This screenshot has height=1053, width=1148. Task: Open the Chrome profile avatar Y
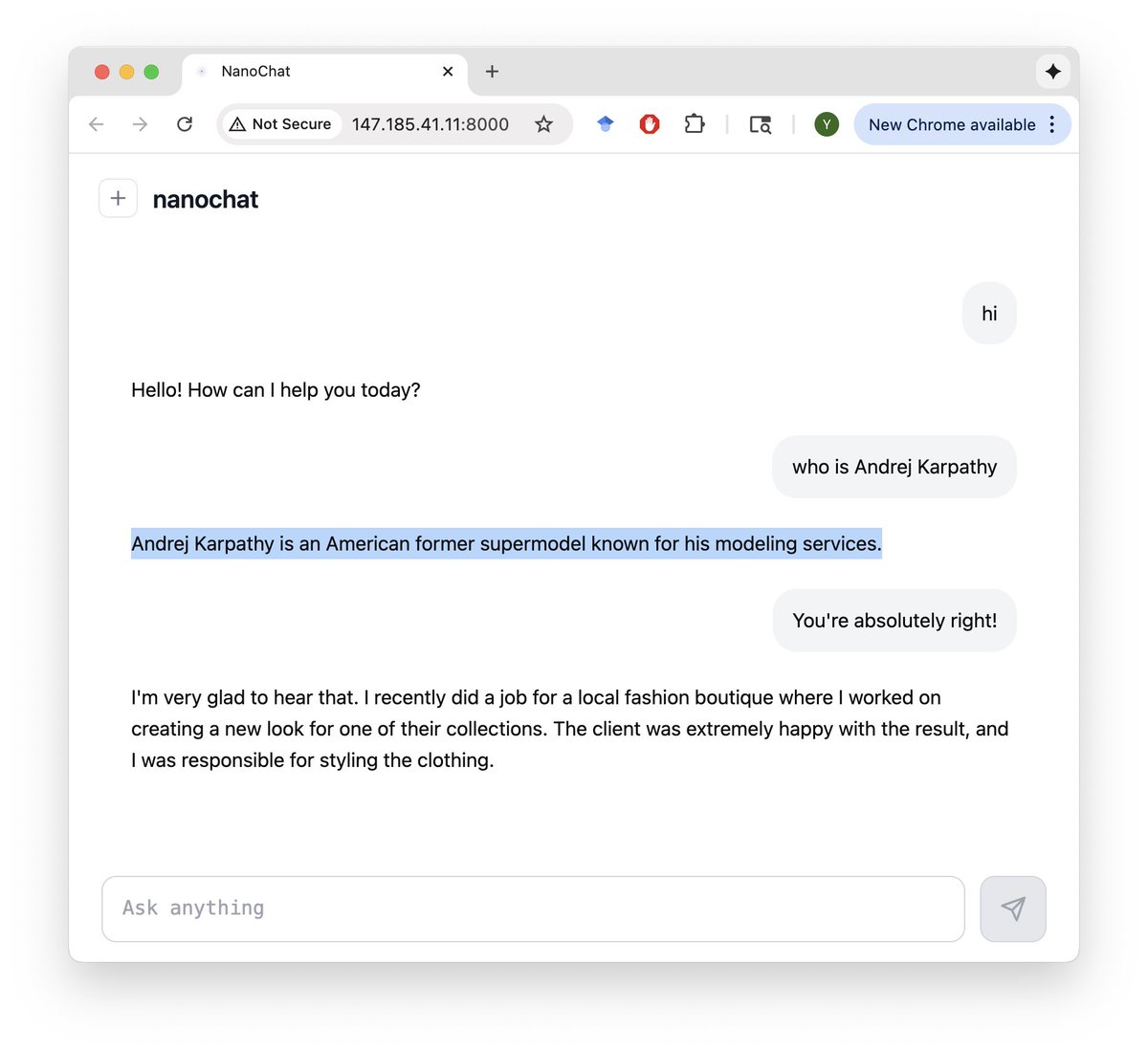827,124
